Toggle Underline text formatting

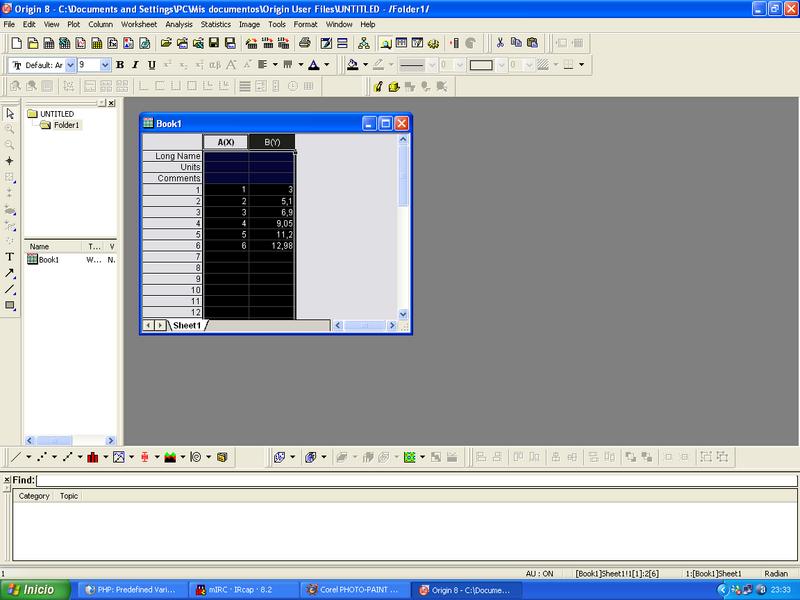click(151, 65)
